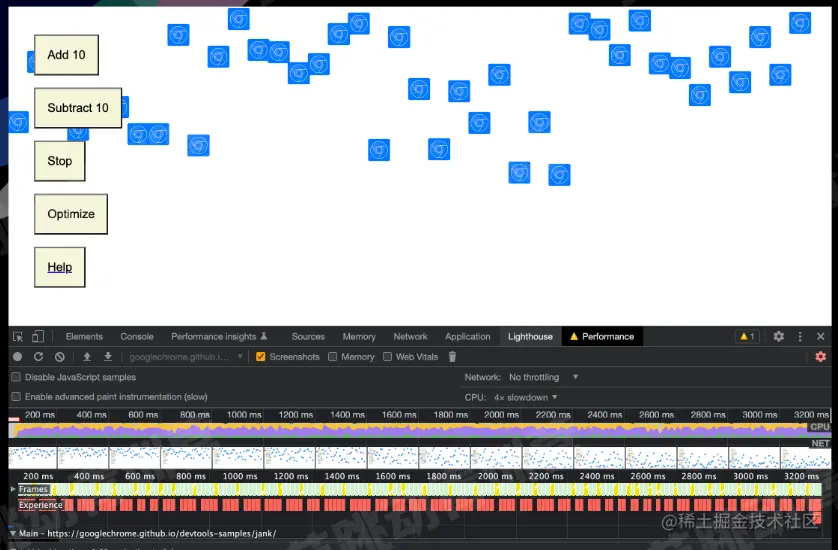Click the yellow warning issues badge
The width and height of the screenshot is (838, 550).
(x=747, y=336)
